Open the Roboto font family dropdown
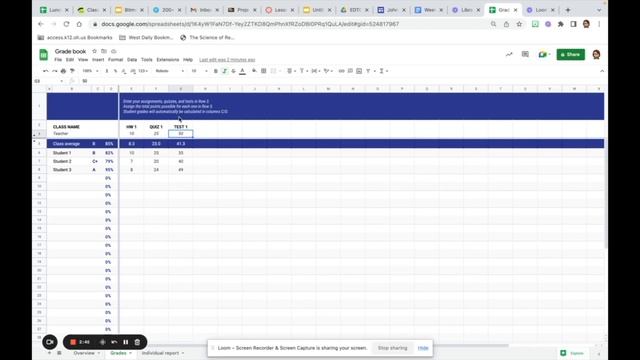Viewport: 640px width, 360px height. pyautogui.click(x=169, y=71)
